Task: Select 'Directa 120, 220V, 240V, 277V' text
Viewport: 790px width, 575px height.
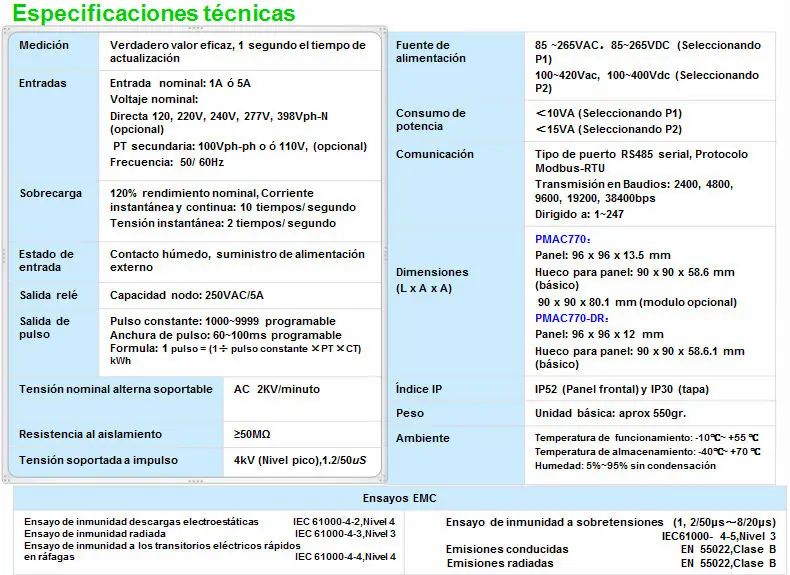Action: 219,122
